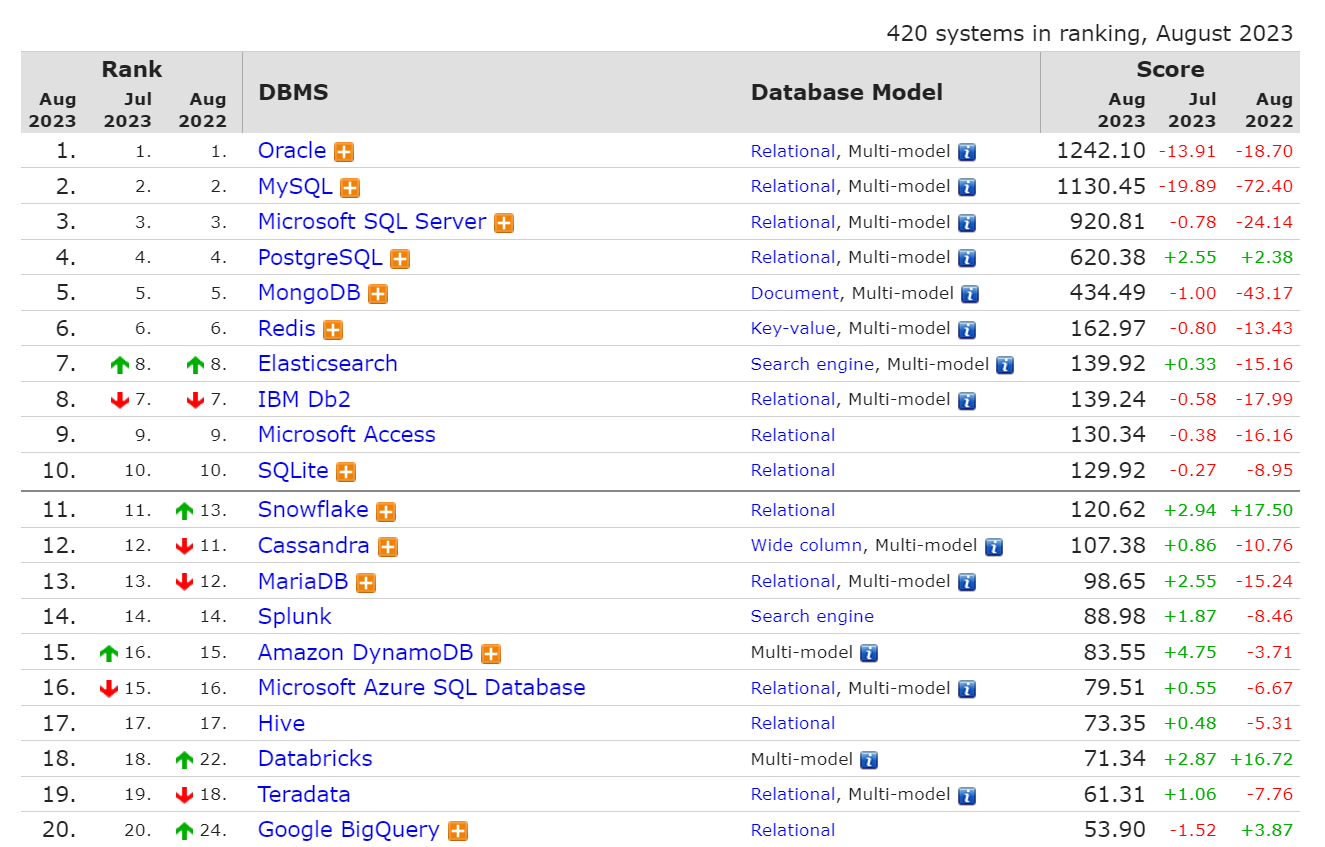Click the info icon in MongoDB row
The height and width of the screenshot is (847, 1325).
pyautogui.click(x=970, y=294)
